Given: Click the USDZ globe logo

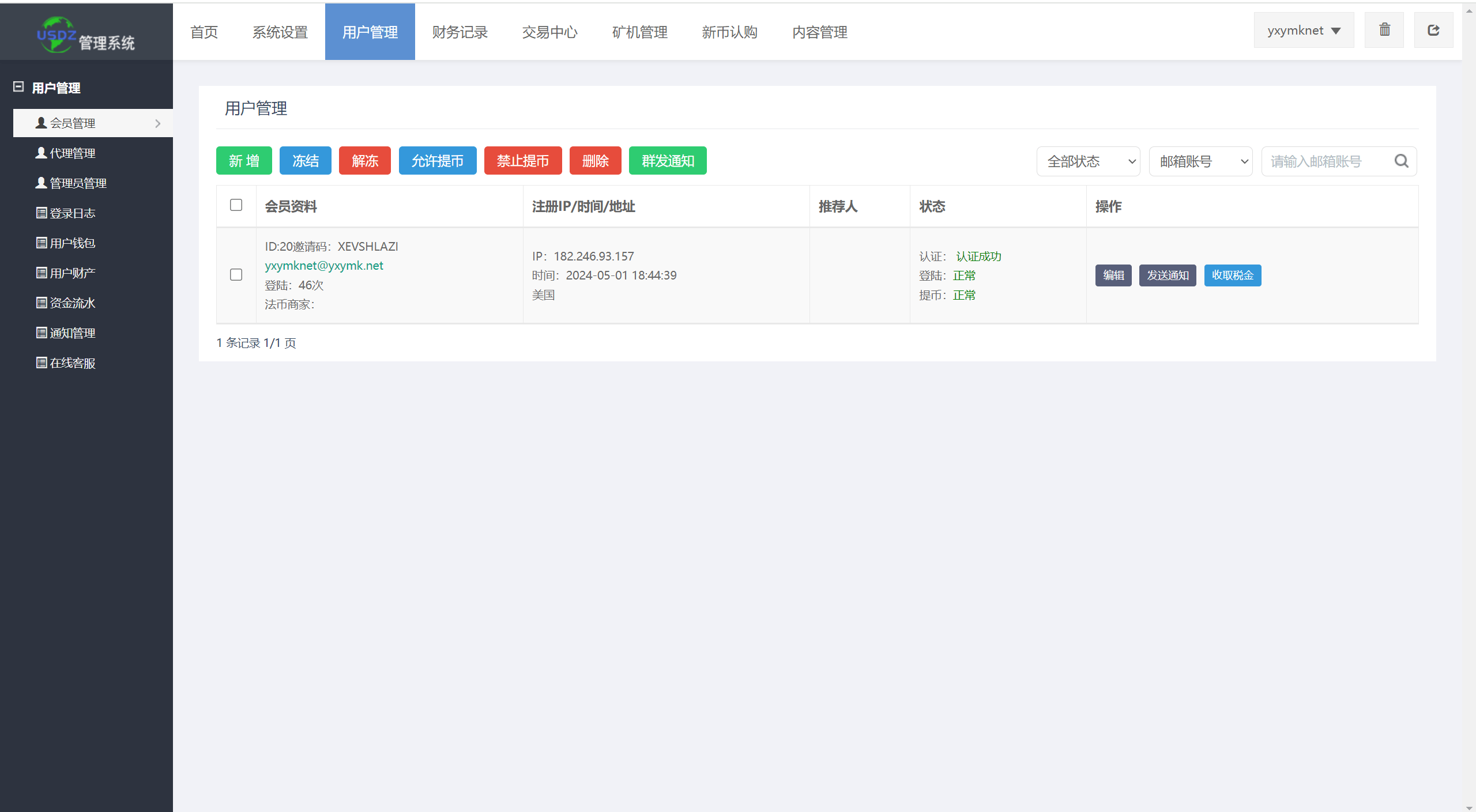Looking at the screenshot, I should point(56,35).
